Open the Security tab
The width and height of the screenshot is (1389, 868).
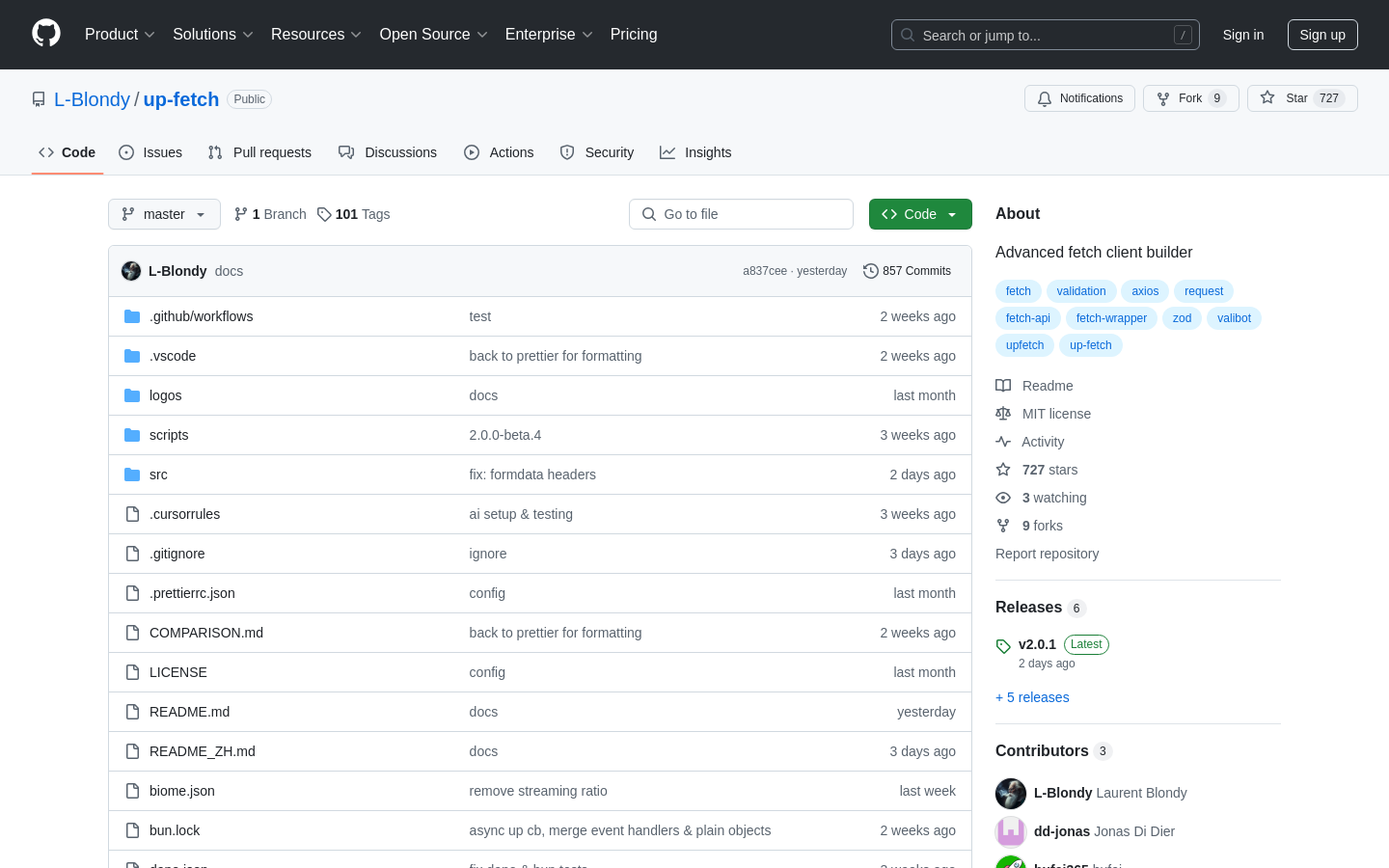[x=597, y=152]
